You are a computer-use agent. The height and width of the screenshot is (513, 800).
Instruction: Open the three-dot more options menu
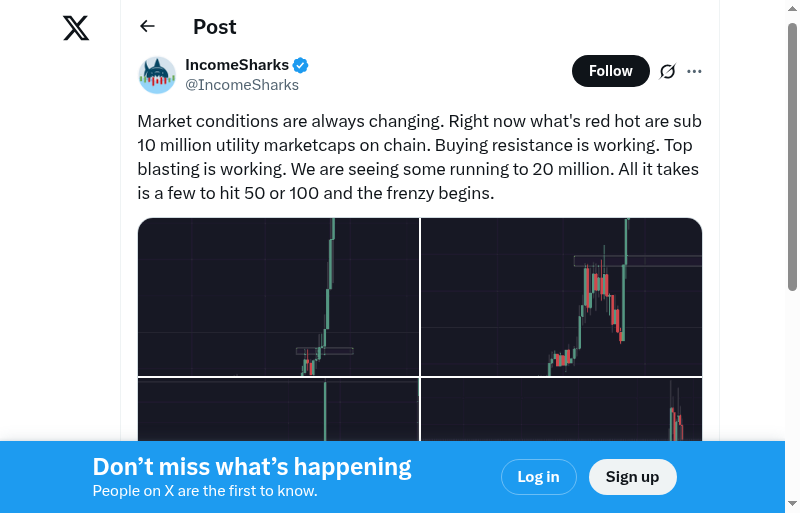[x=695, y=71]
